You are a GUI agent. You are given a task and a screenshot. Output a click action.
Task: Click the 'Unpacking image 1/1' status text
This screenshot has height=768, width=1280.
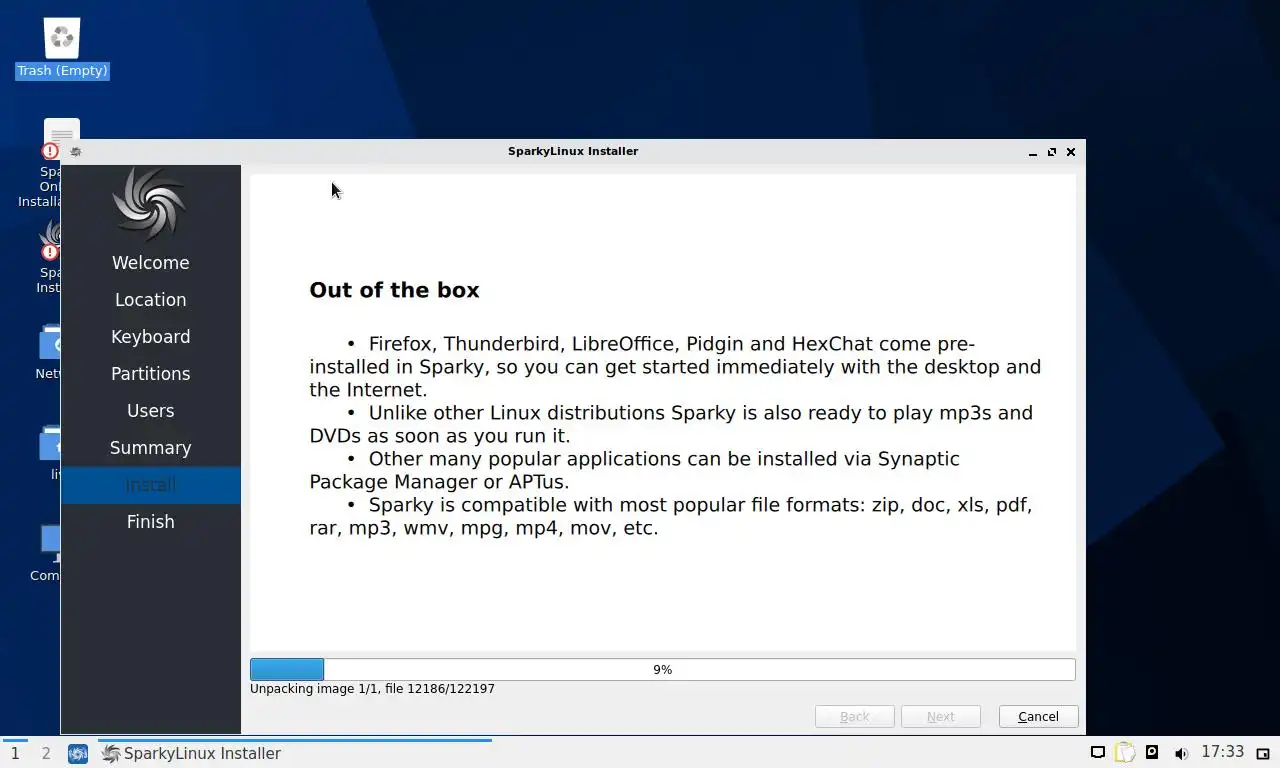click(372, 689)
